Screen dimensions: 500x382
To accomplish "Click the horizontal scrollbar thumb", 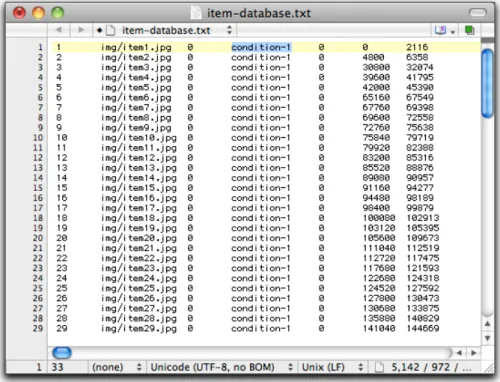I will (x=62, y=353).
